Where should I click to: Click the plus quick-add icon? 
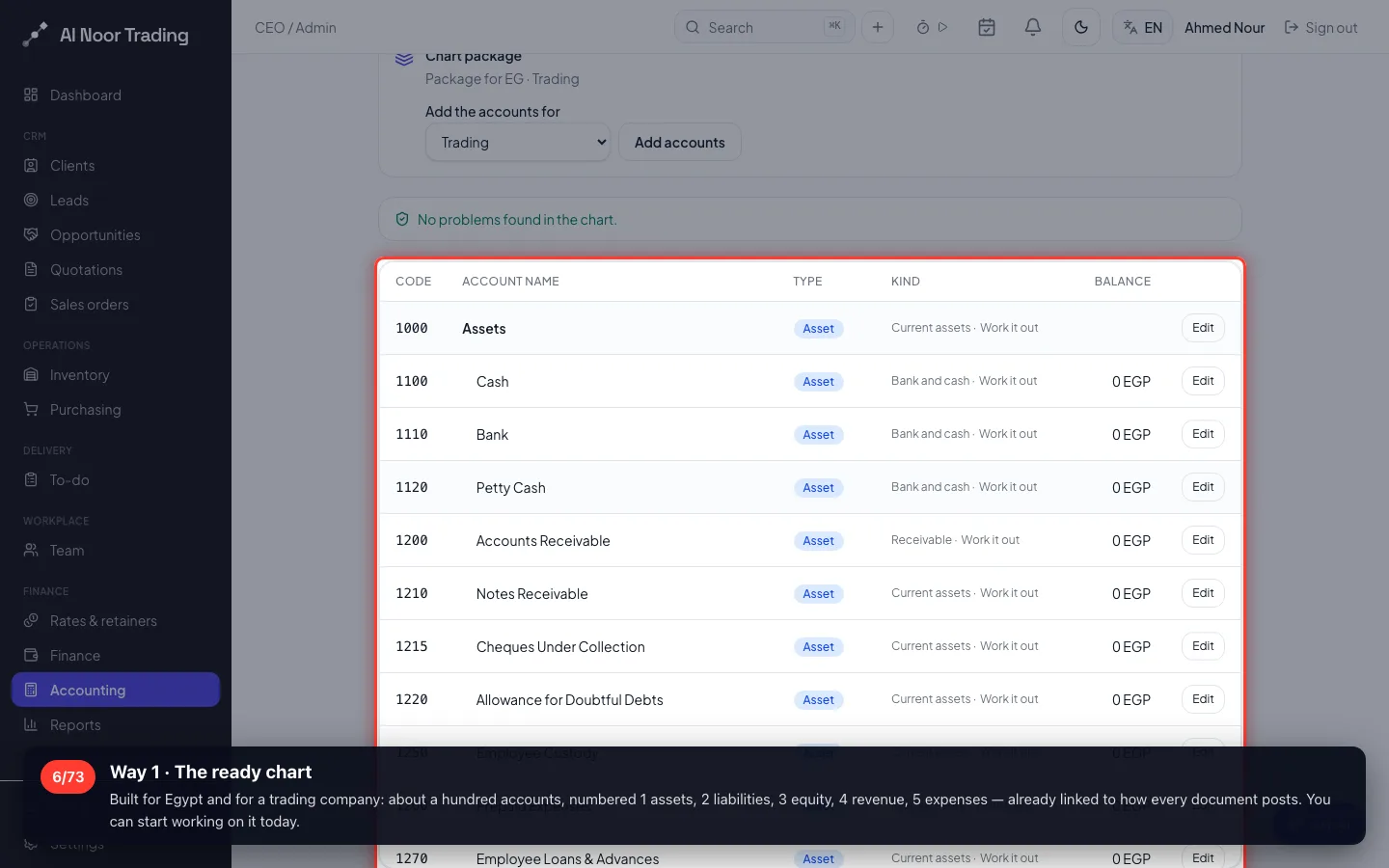point(878,27)
